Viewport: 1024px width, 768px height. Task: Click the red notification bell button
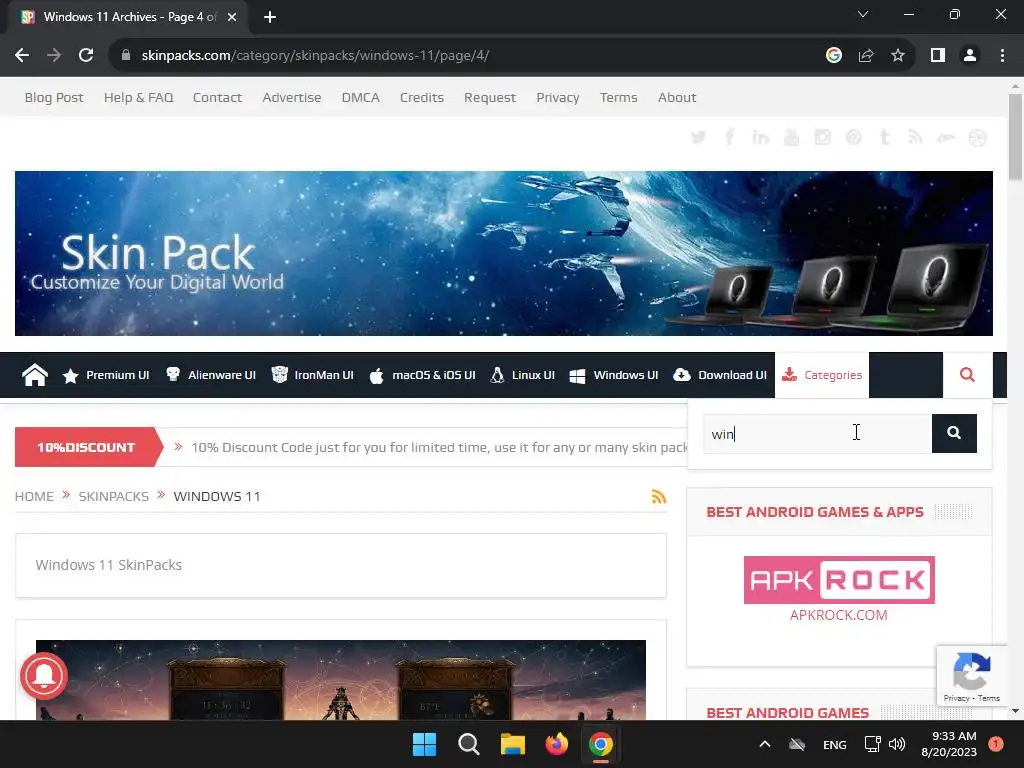click(x=44, y=676)
